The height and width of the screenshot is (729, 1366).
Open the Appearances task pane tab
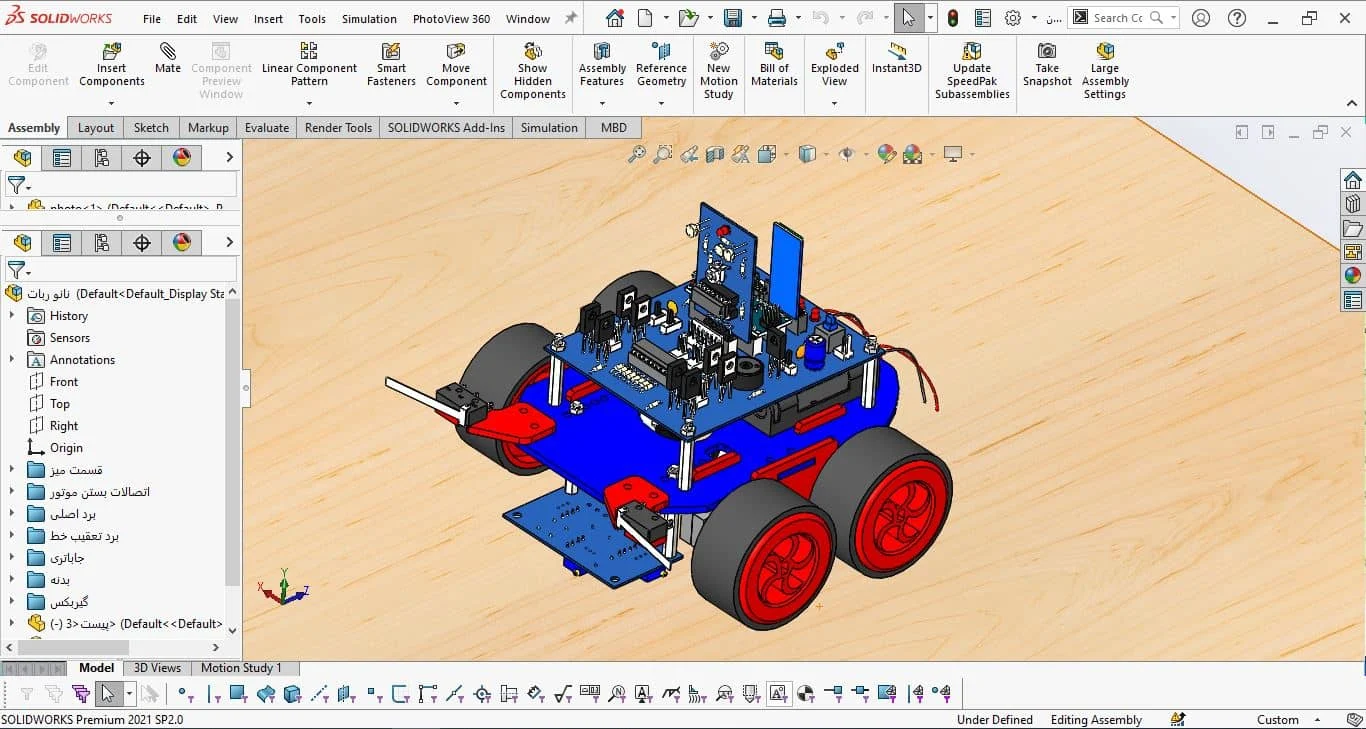[1353, 276]
